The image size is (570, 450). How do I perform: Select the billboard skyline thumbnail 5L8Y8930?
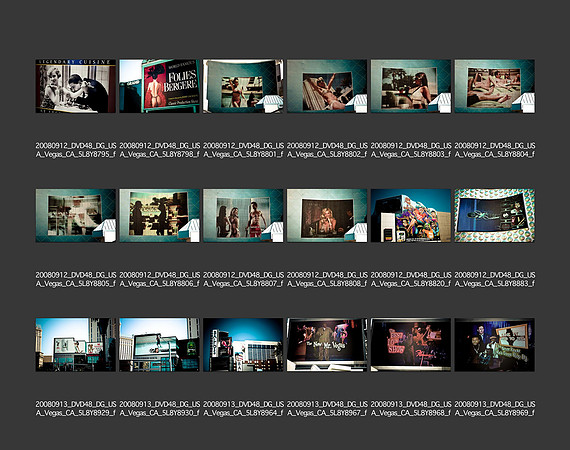(x=160, y=345)
